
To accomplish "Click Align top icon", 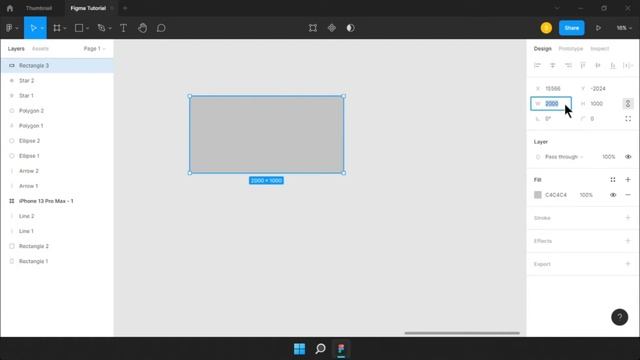I will click(583, 65).
